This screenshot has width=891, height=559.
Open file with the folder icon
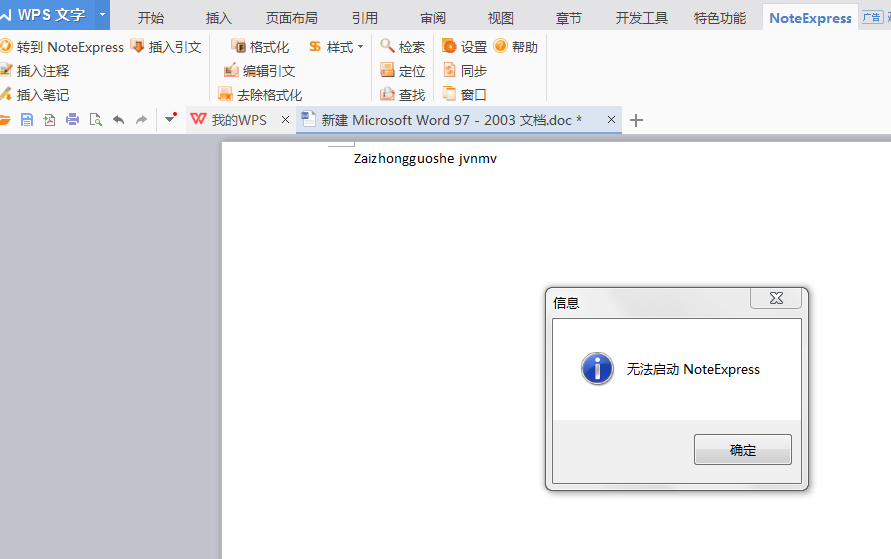(5, 120)
